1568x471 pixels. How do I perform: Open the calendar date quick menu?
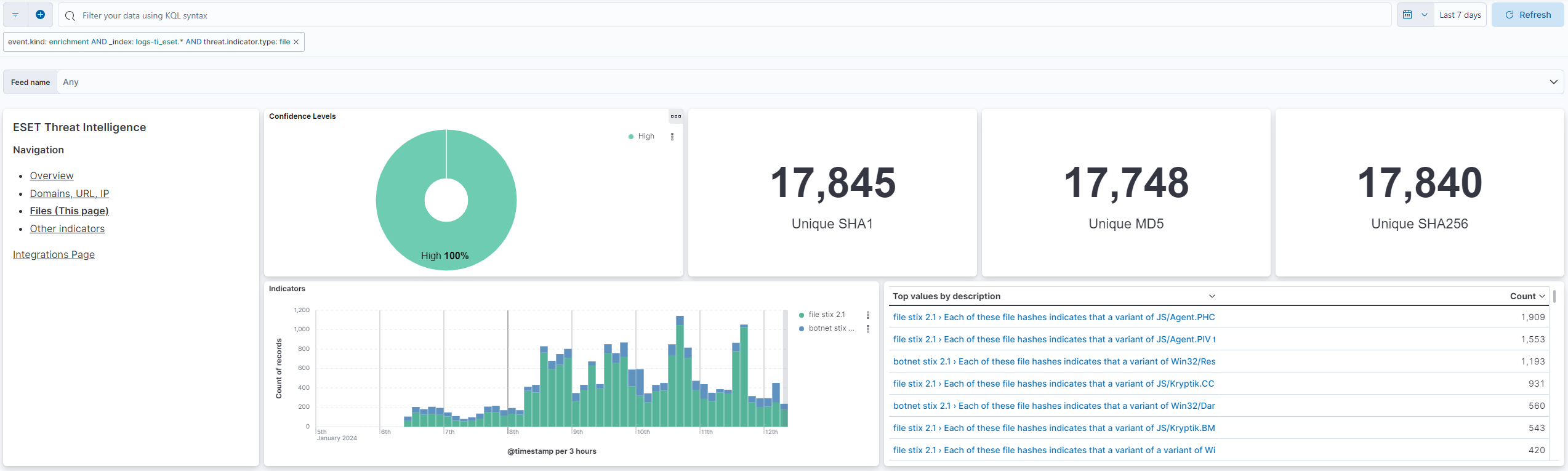pyautogui.click(x=1415, y=15)
